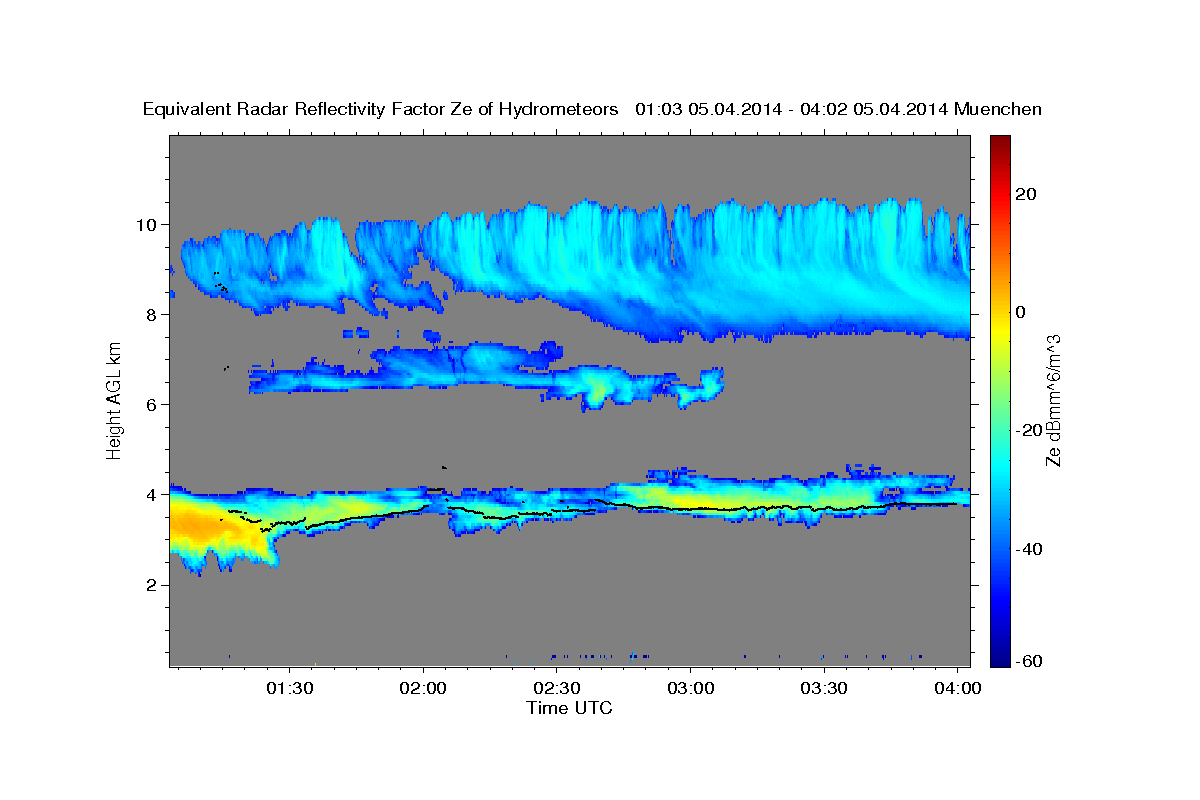
Task: Click the 02:30 time axis tick label
Action: pyautogui.click(x=557, y=689)
